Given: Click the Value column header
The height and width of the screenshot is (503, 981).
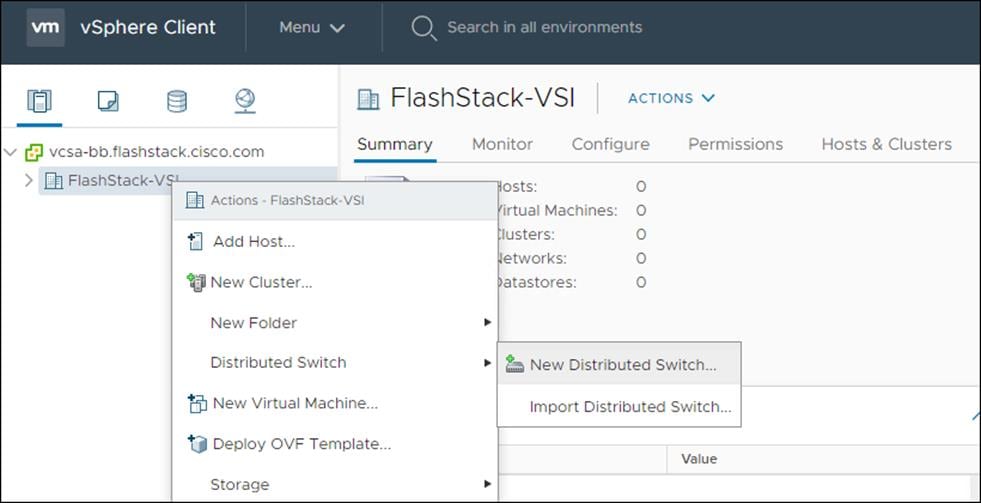Looking at the screenshot, I should [699, 459].
